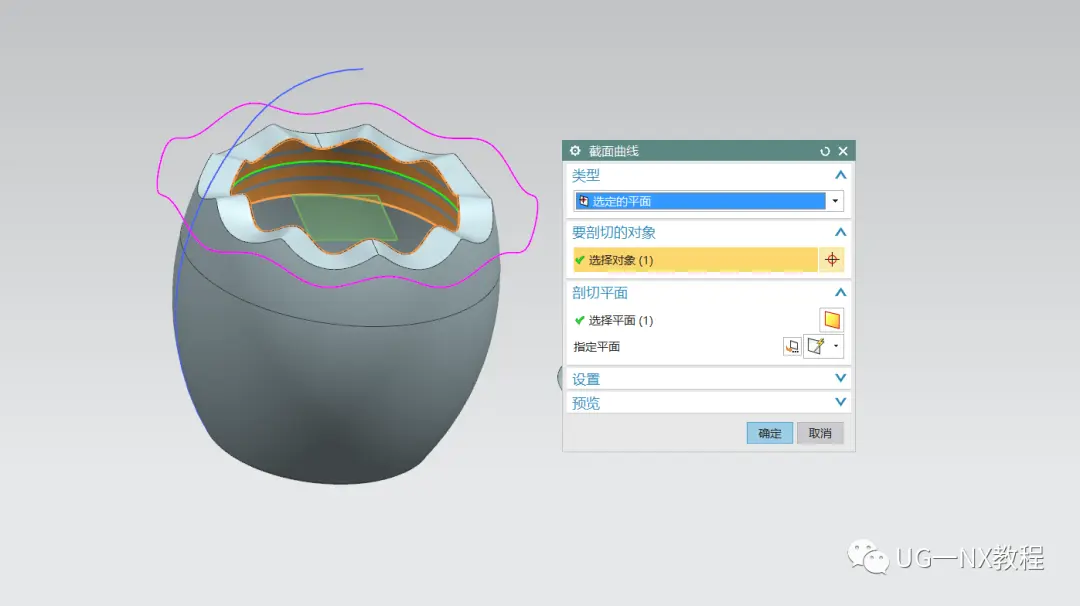
Task: Open the plane type arrow next to 指定平面
Action: coord(835,346)
